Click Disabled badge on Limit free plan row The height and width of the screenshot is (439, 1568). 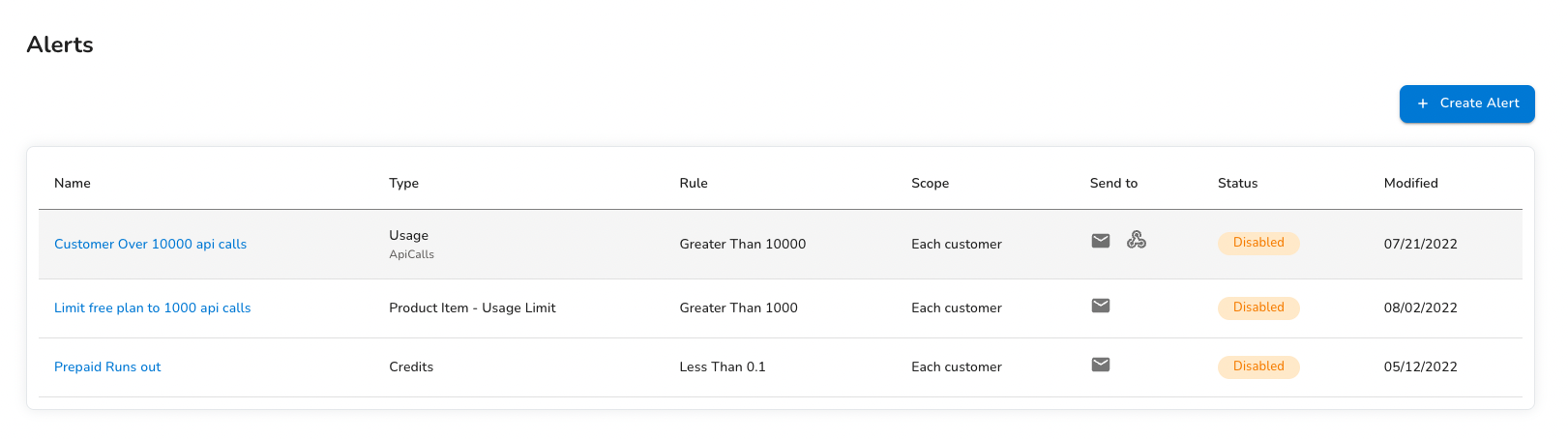(x=1258, y=307)
